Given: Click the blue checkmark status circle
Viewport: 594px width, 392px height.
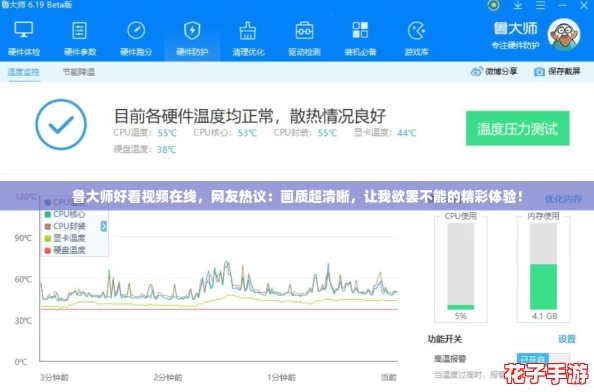Looking at the screenshot, I should [61, 125].
